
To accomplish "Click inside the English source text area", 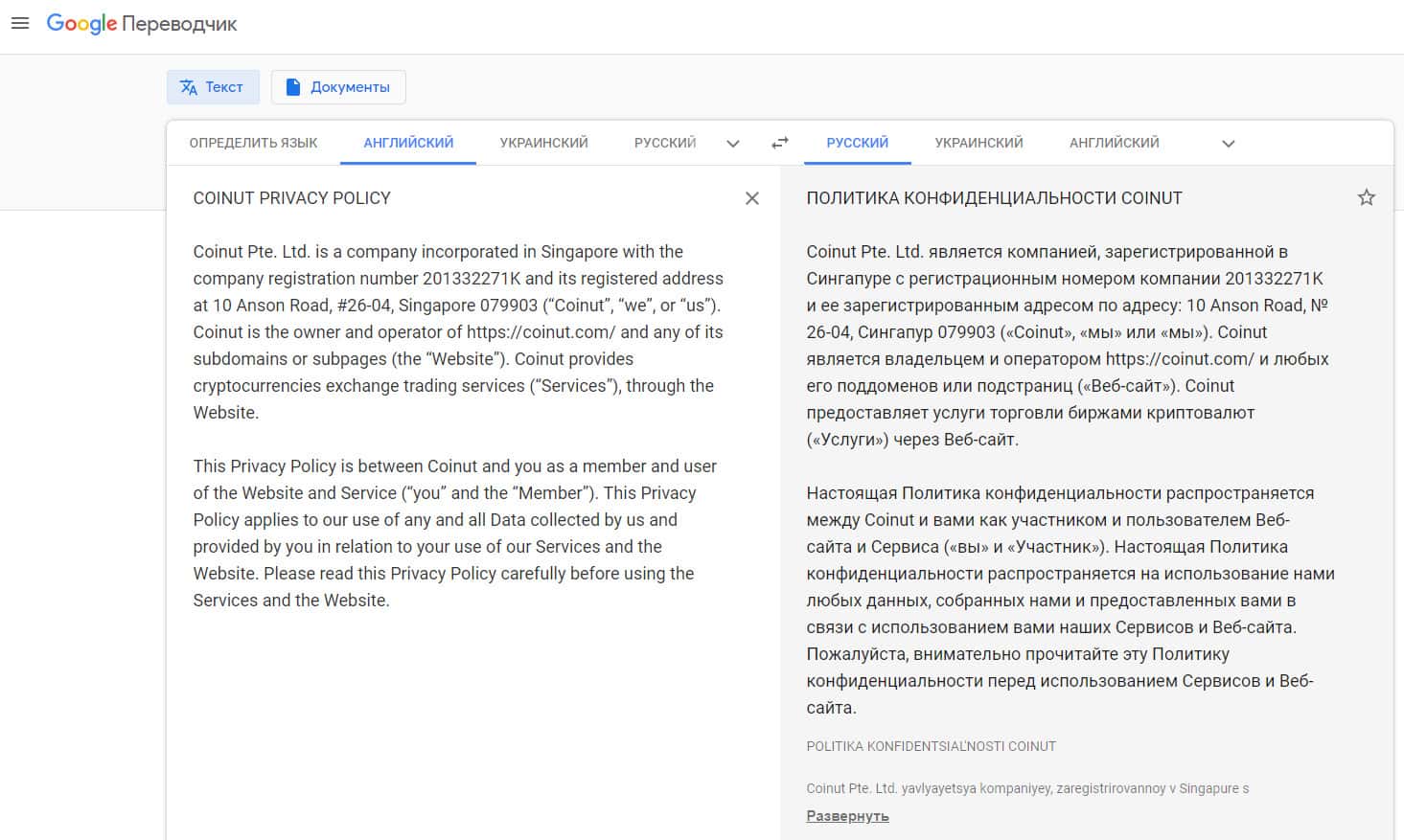I will tap(460, 398).
